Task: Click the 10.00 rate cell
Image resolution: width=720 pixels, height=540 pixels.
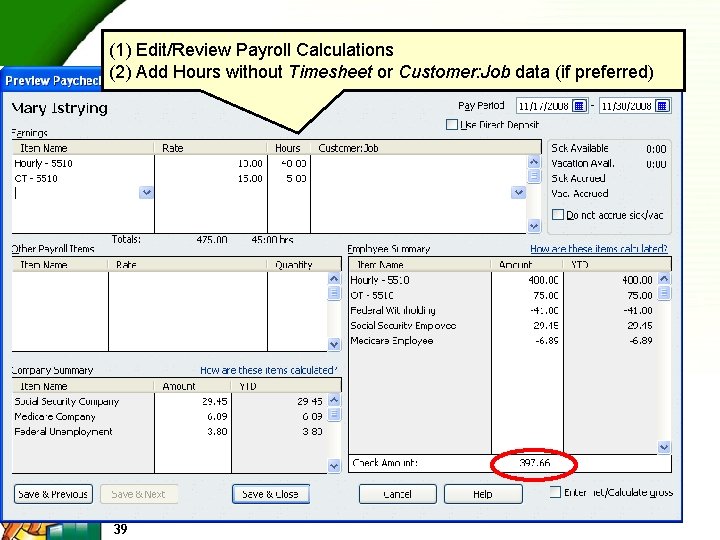Action: 211,163
